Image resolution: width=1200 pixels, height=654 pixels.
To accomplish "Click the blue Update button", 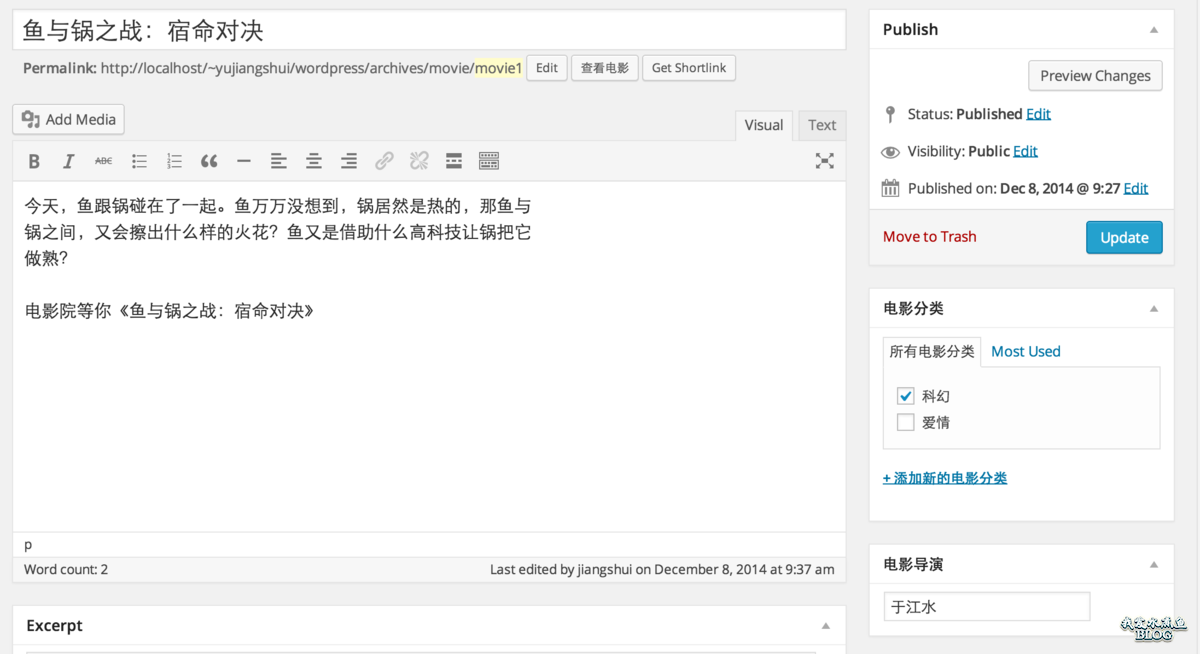I will (1124, 237).
